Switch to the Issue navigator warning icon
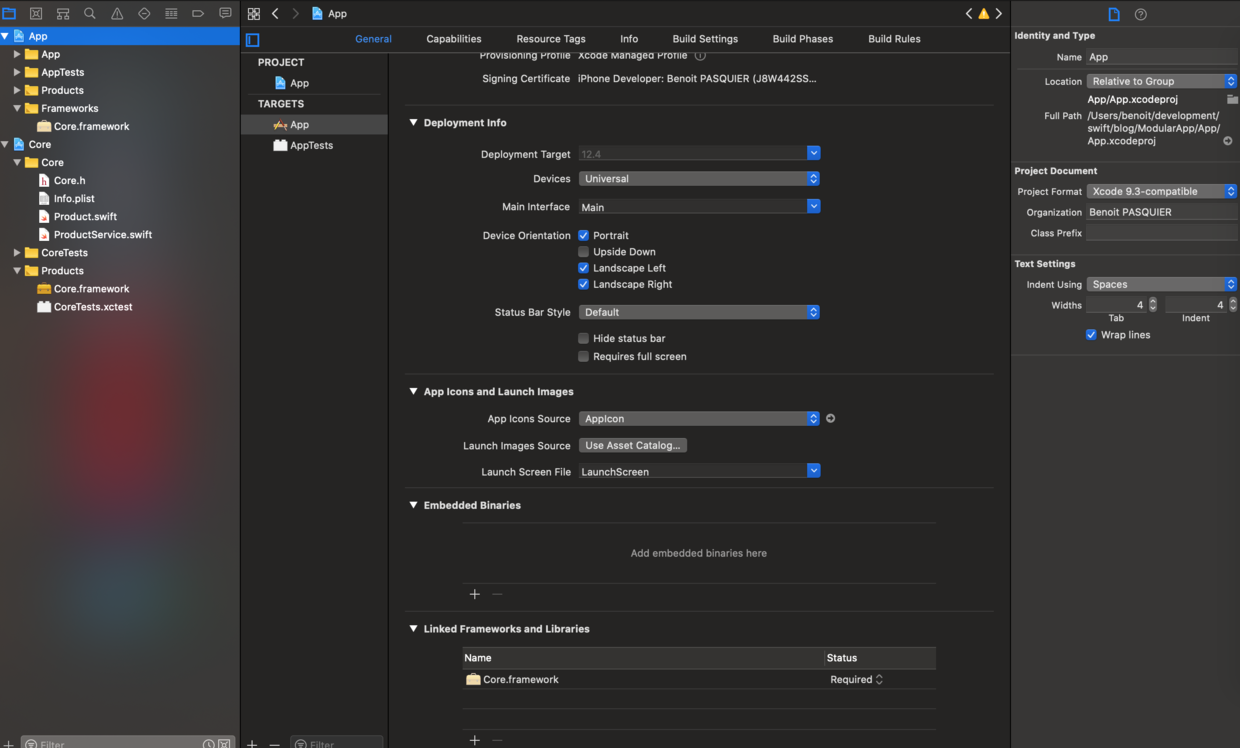 coord(117,14)
